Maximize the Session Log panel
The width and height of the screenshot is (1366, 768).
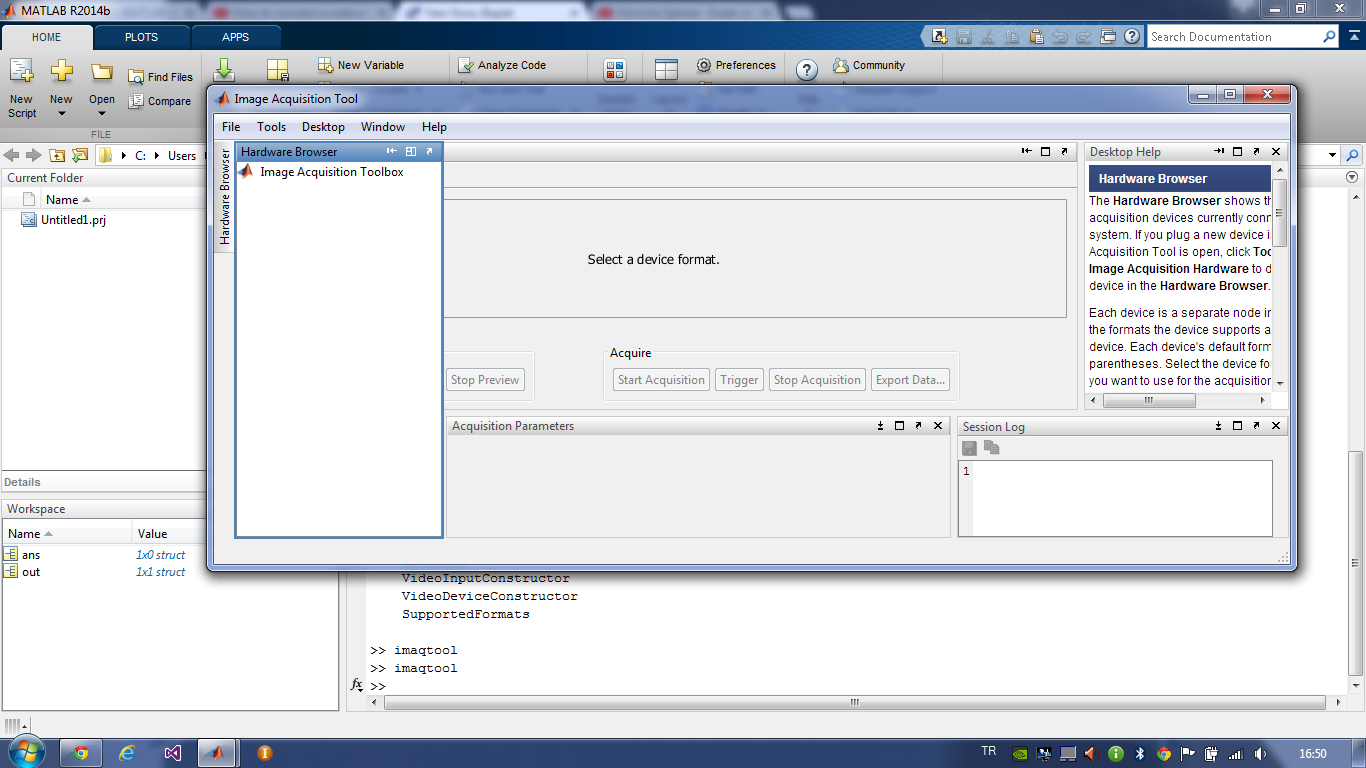click(x=1237, y=425)
